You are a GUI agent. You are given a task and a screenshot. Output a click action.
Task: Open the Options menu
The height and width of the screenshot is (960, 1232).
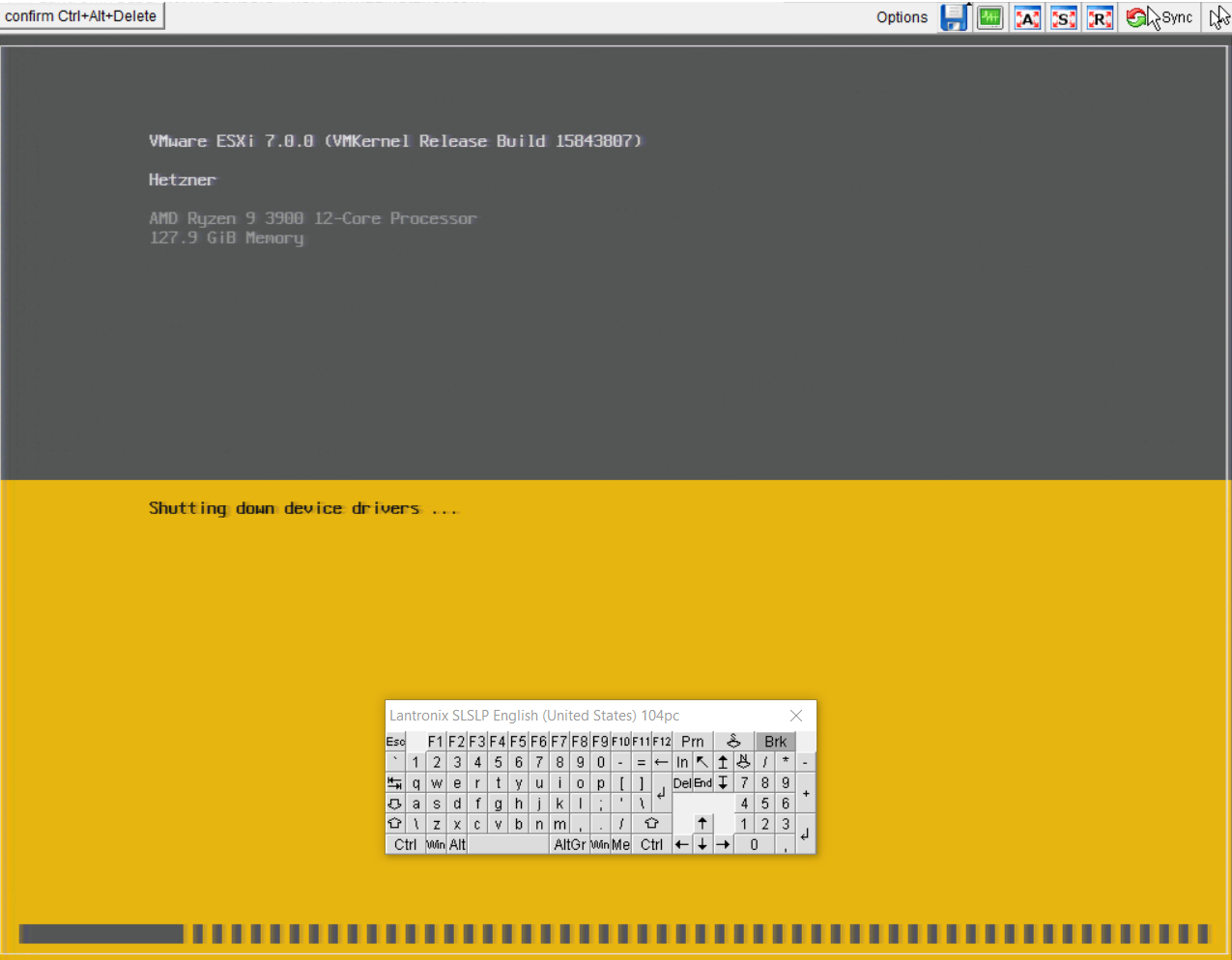click(902, 17)
